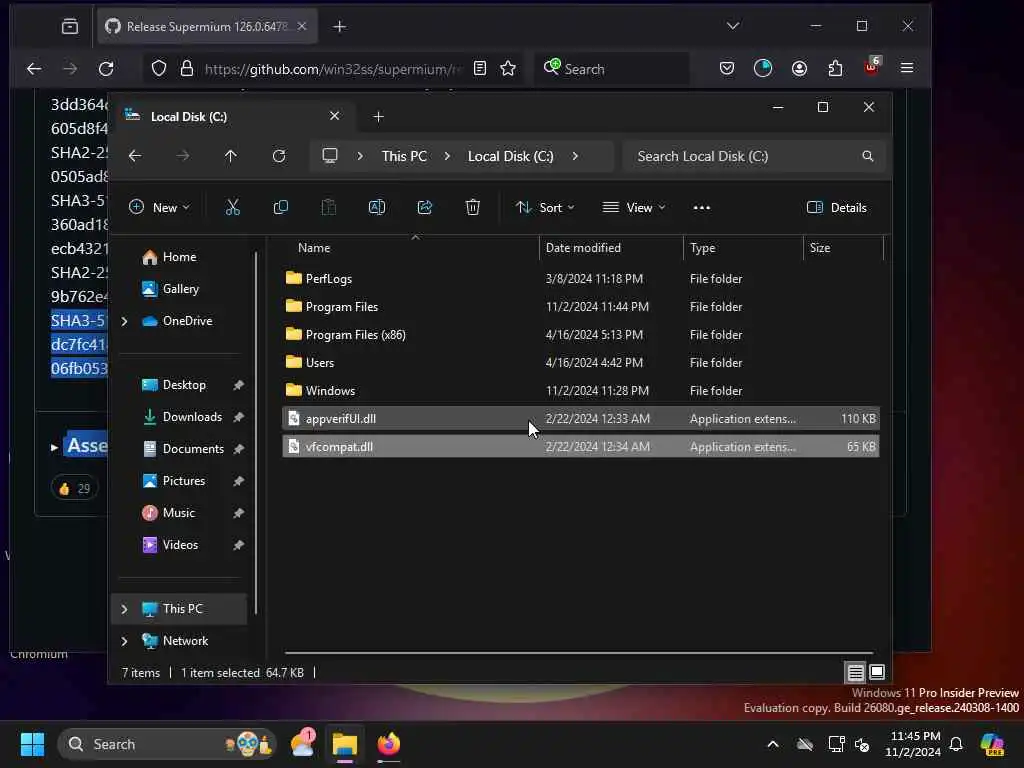Click Firefox tracking protection shield icon
This screenshot has width=1024, height=768.
pos(159,69)
